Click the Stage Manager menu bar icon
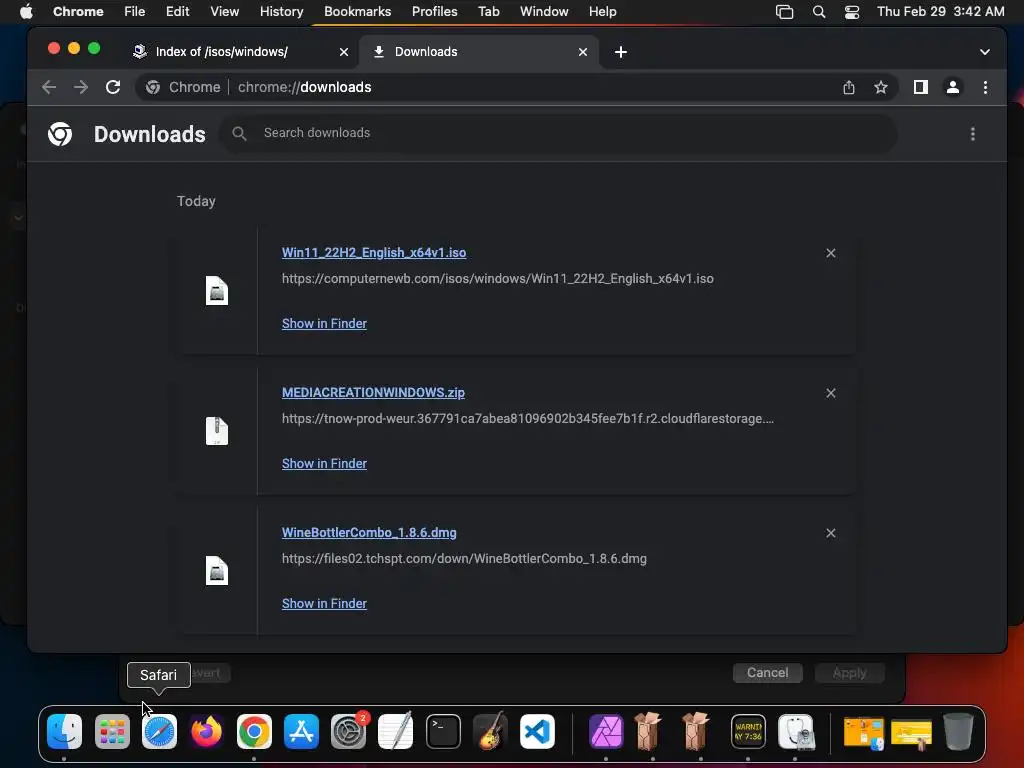The width and height of the screenshot is (1024, 768). (784, 12)
